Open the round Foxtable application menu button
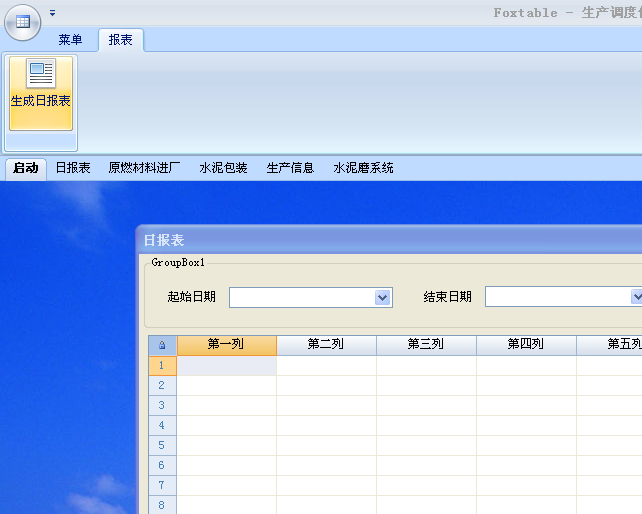This screenshot has width=642, height=514. pos(23,22)
